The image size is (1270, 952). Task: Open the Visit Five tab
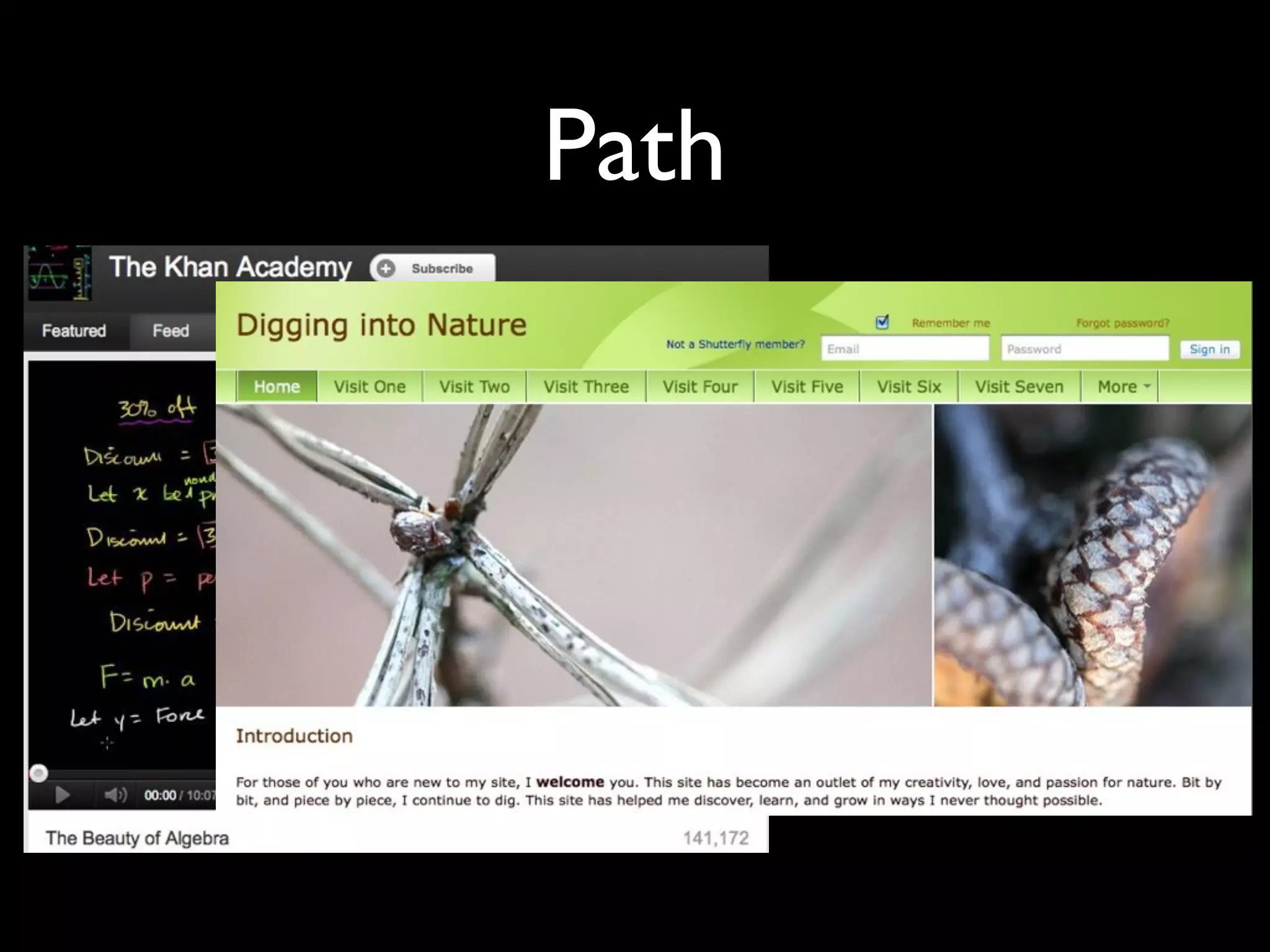(x=807, y=387)
